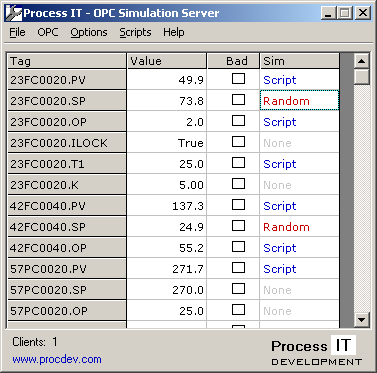
Task: Toggle Bad checkbox for 57PC0020.OP
Action: [x=238, y=310]
